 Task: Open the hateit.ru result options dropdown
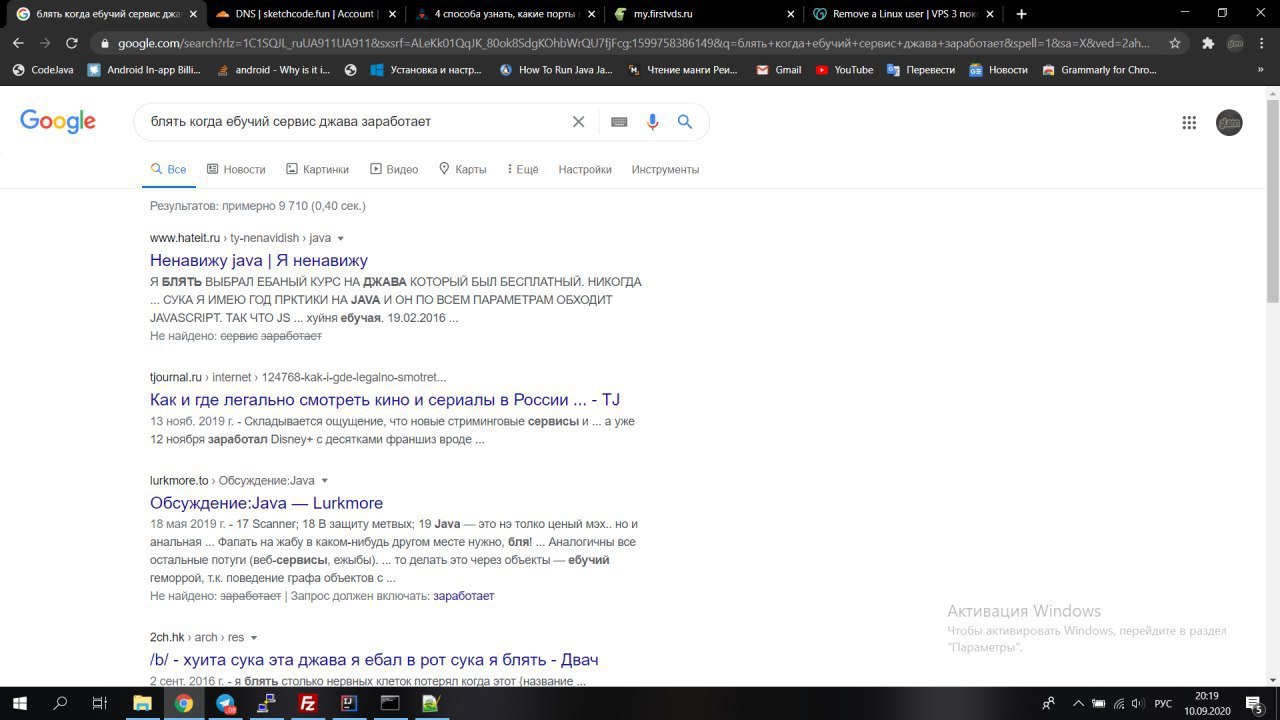tap(340, 239)
